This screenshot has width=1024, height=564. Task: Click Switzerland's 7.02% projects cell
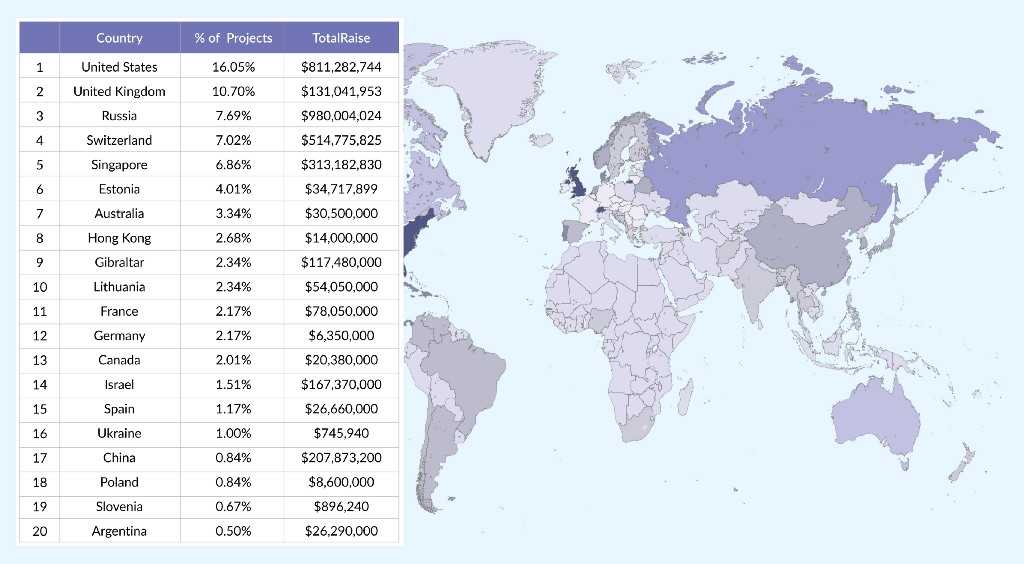233,140
